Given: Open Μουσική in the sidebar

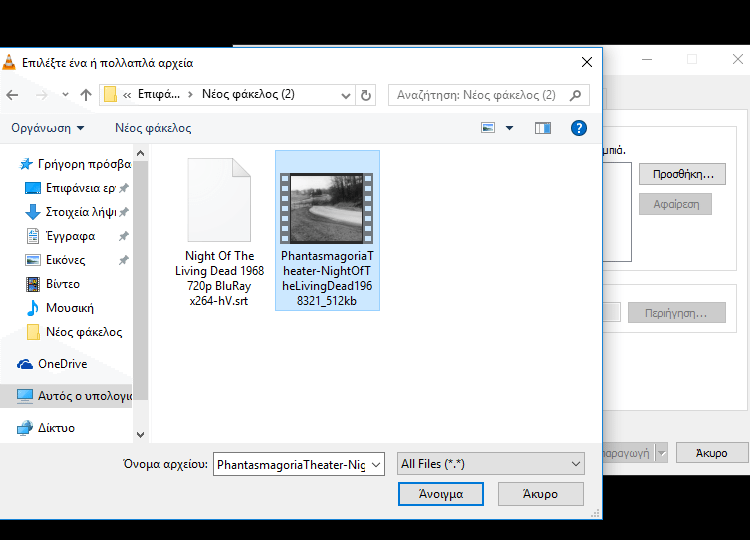Looking at the screenshot, I should (60, 308).
